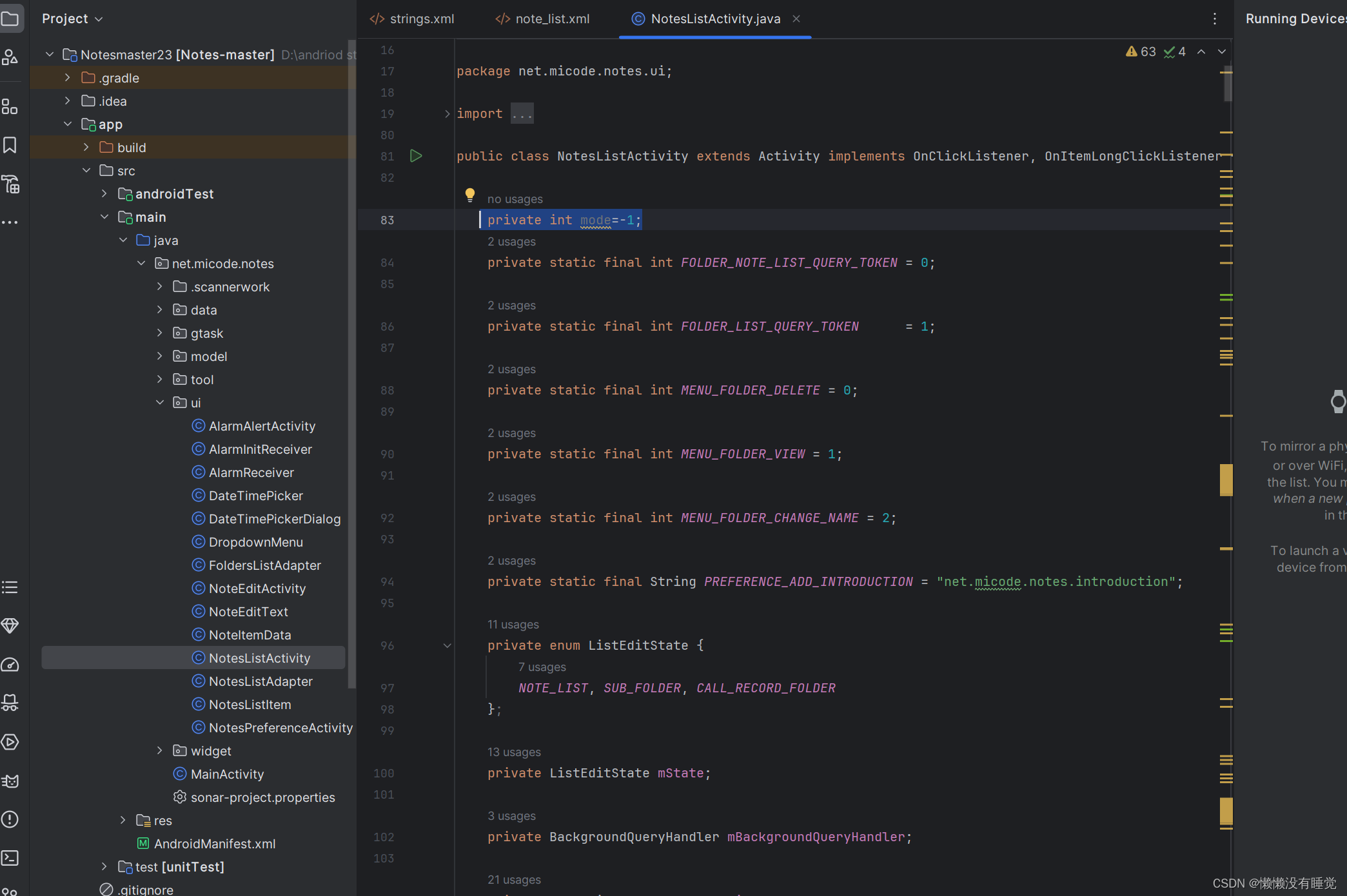Click the editor vertical scrollbar thumb
The height and width of the screenshot is (896, 1347).
[1228, 84]
